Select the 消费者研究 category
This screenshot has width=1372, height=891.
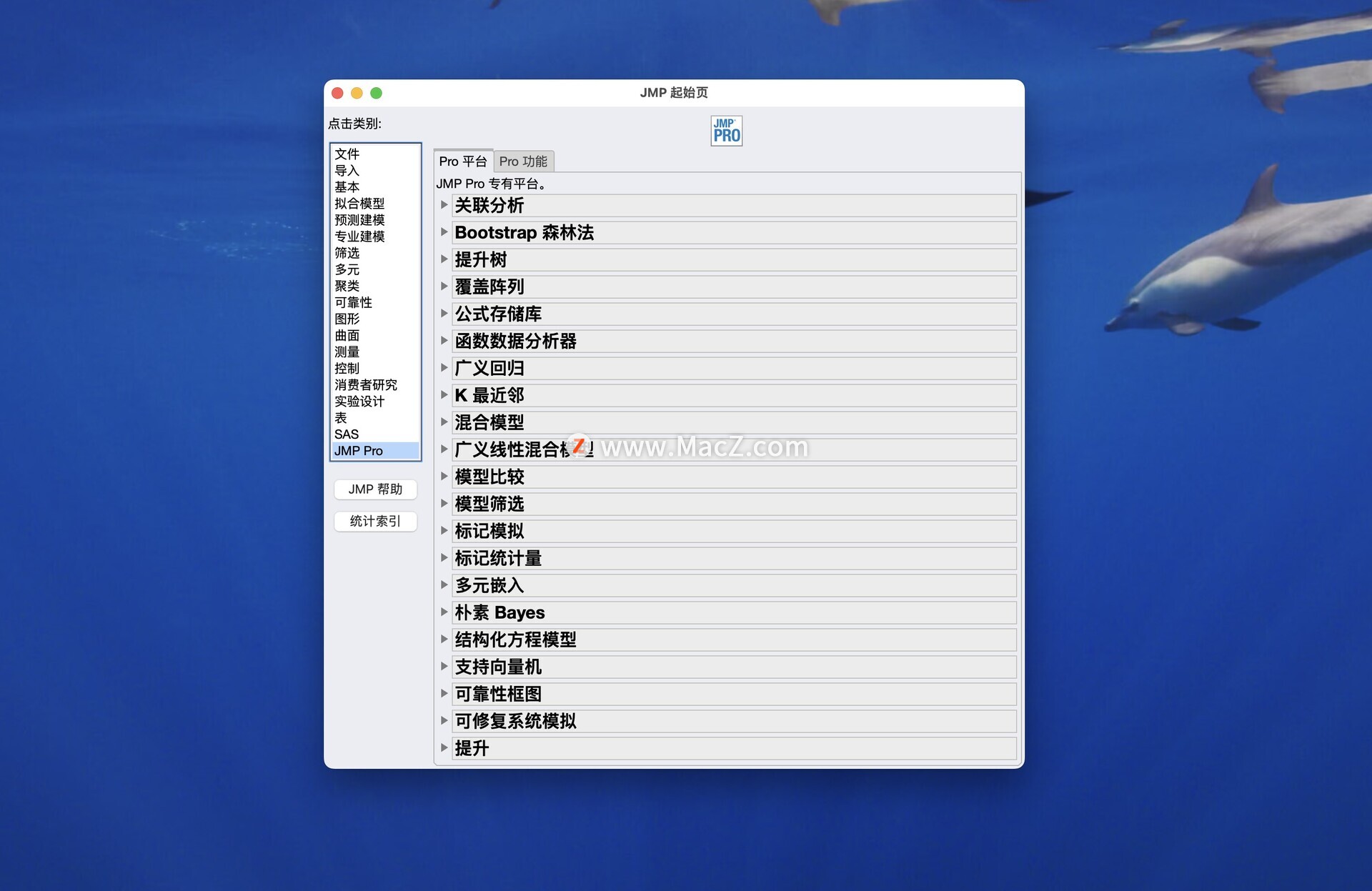[375, 385]
